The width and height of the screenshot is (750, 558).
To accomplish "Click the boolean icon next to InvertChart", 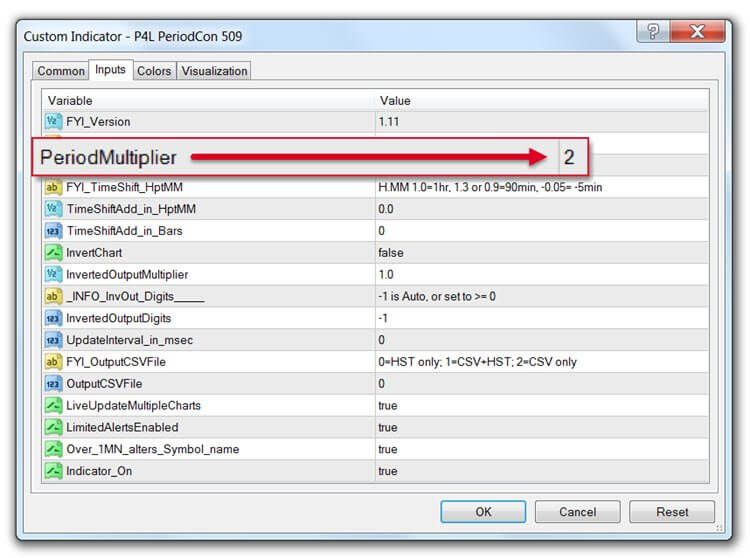I will pos(54,253).
